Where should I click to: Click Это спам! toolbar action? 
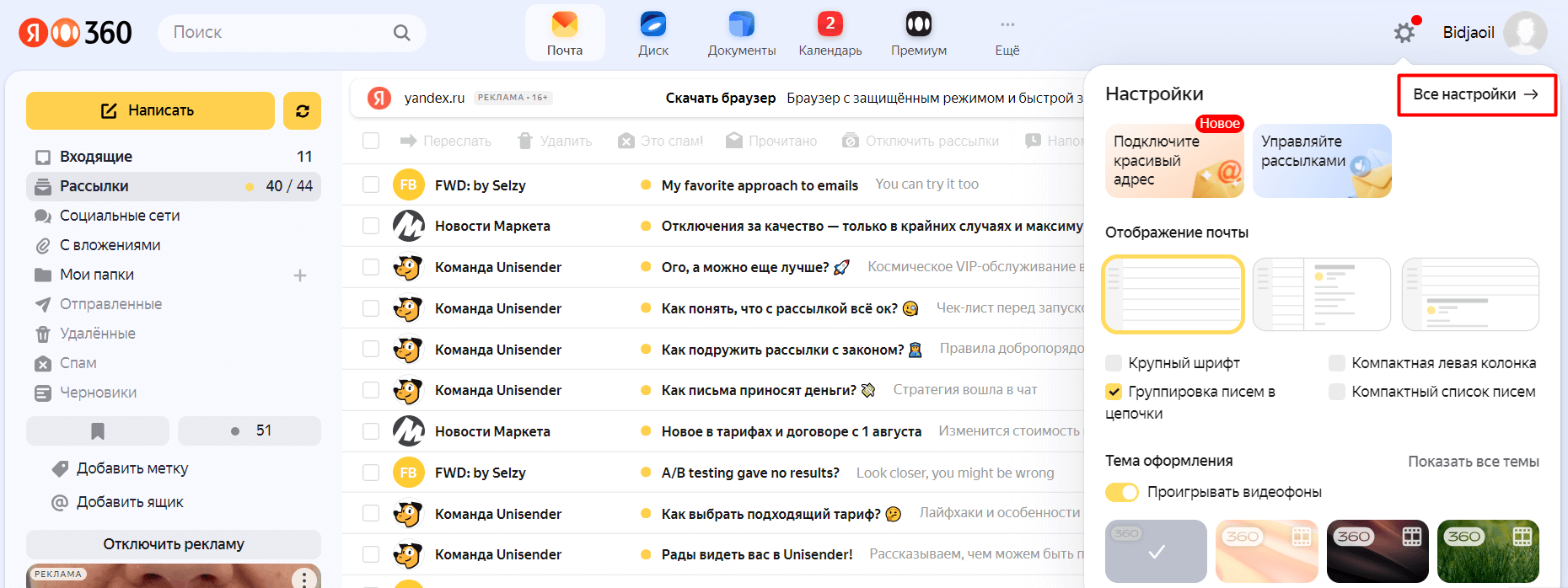click(x=660, y=141)
